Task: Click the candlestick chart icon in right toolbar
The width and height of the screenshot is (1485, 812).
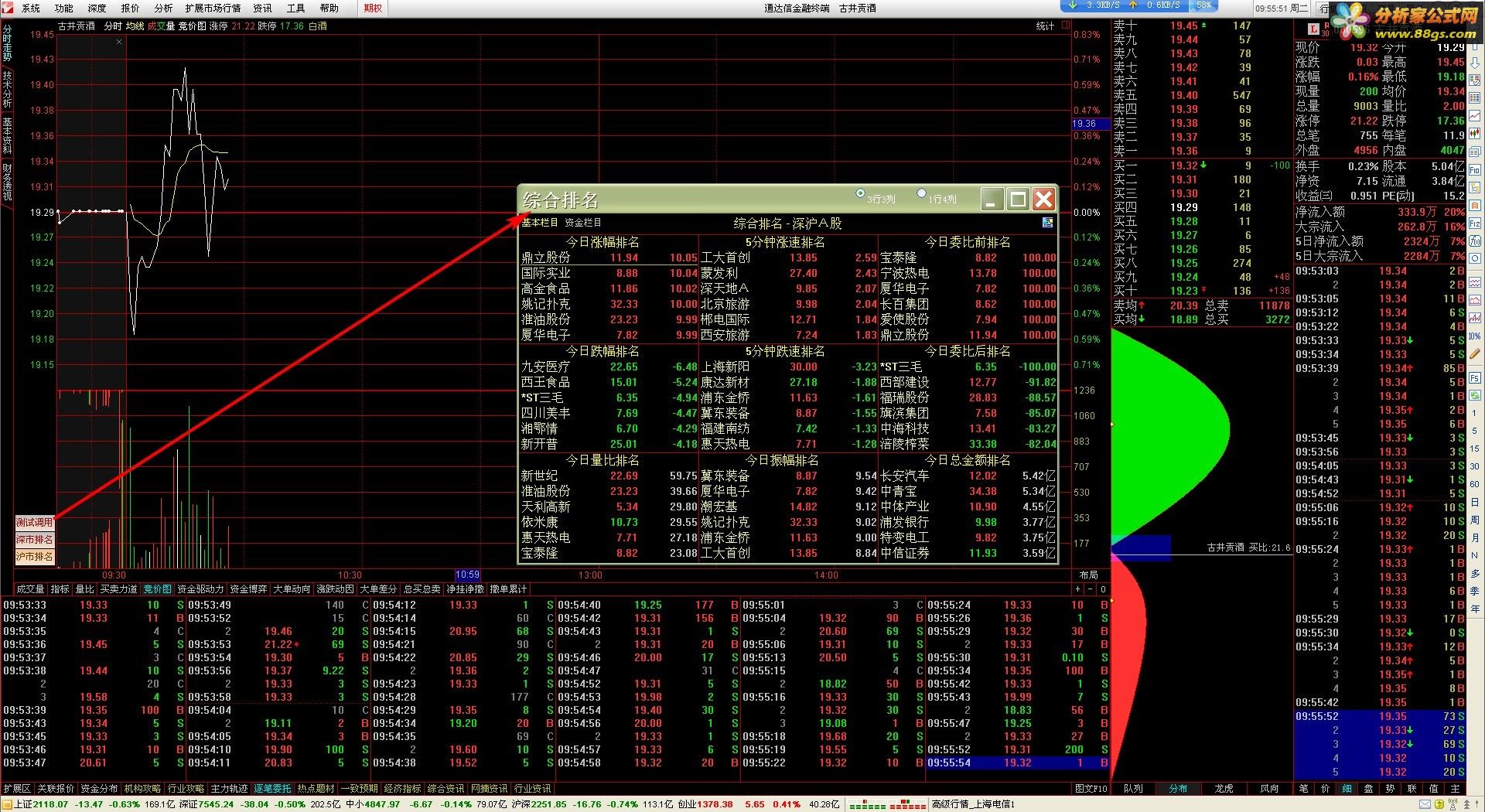Action: click(1476, 133)
